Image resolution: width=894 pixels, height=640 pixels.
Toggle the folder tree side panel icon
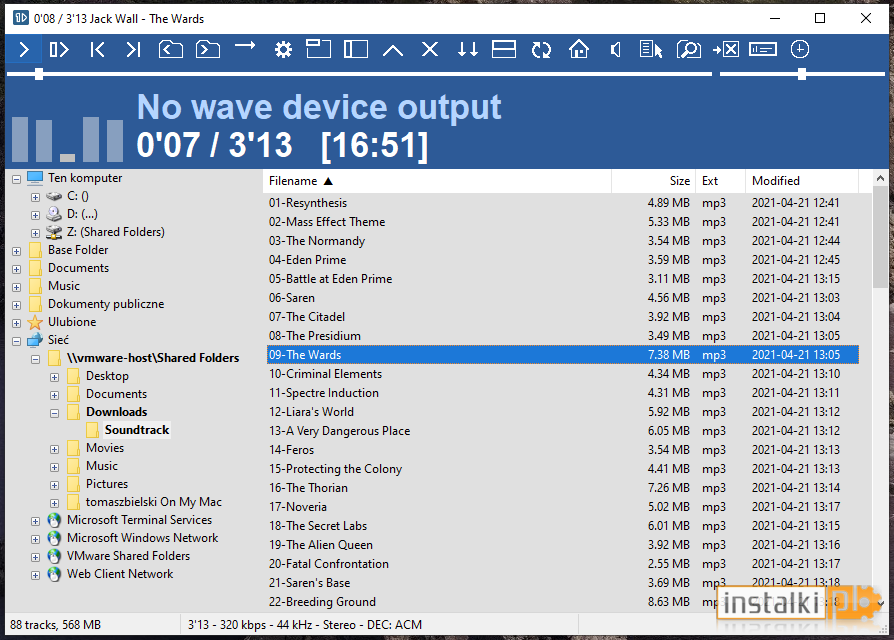(x=356, y=50)
